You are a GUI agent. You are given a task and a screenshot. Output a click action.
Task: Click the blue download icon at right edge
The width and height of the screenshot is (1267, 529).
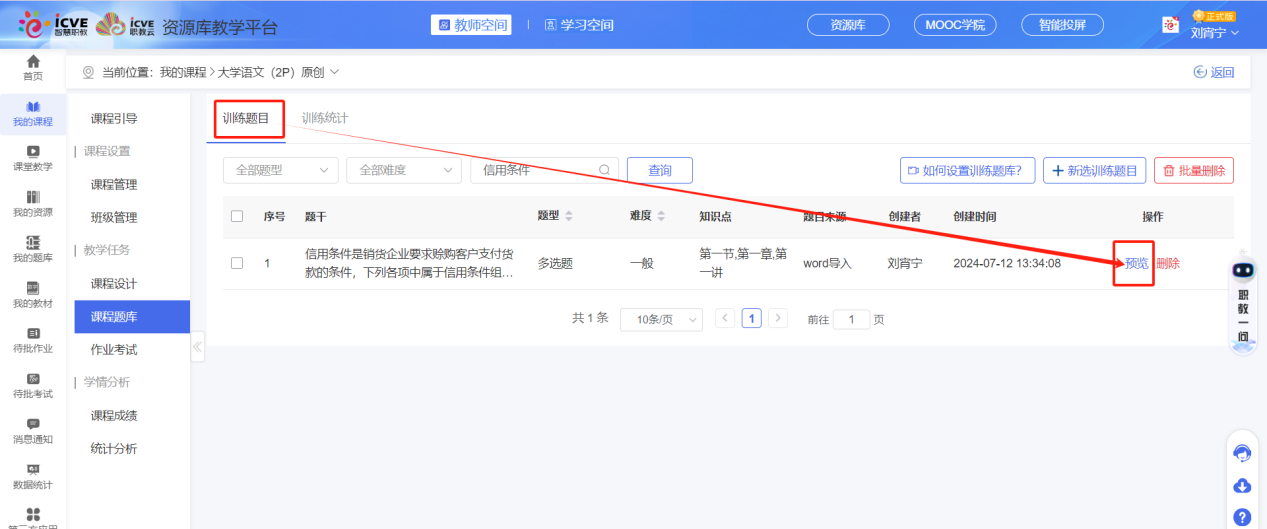click(x=1242, y=486)
